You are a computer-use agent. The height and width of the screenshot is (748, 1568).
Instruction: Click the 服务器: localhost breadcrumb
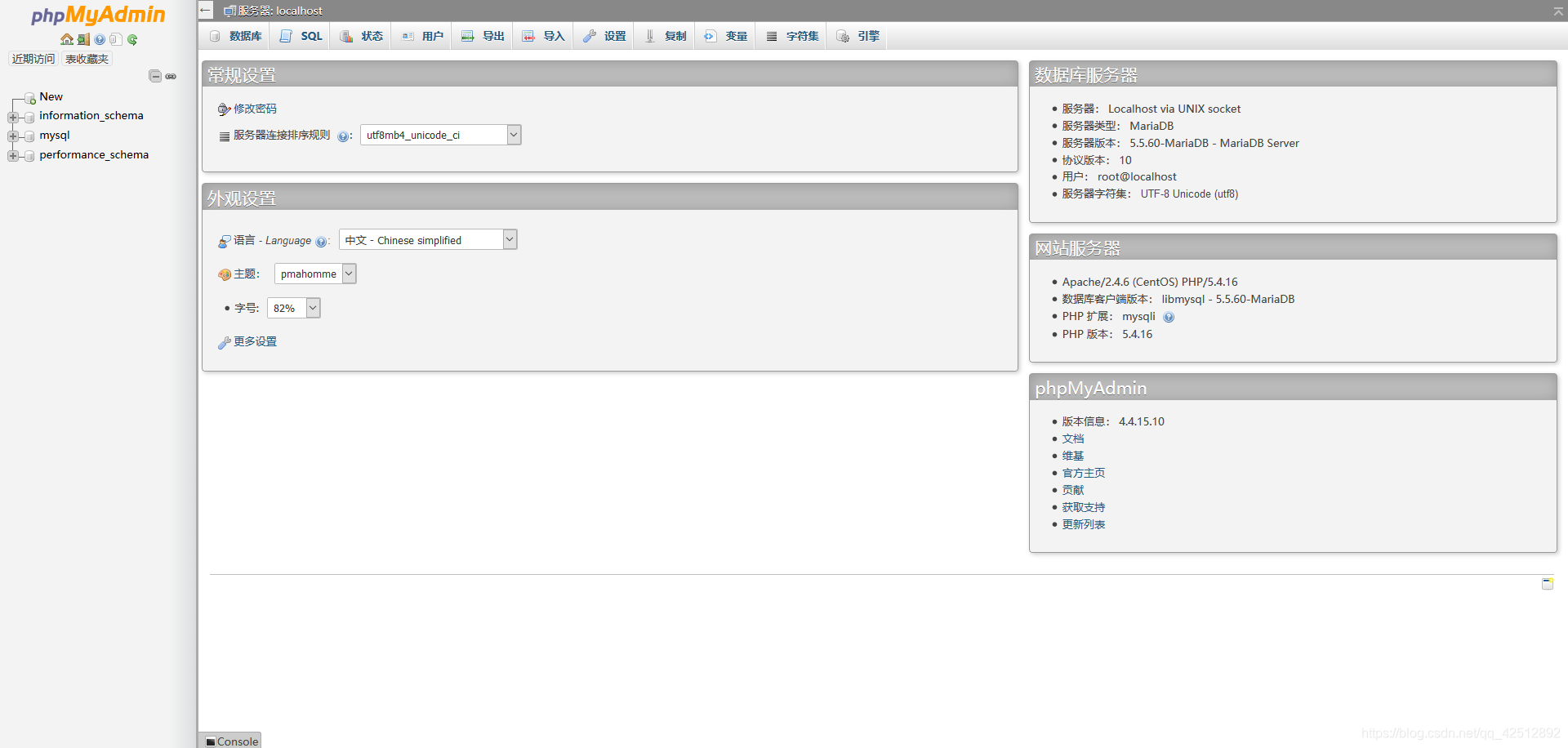click(280, 11)
